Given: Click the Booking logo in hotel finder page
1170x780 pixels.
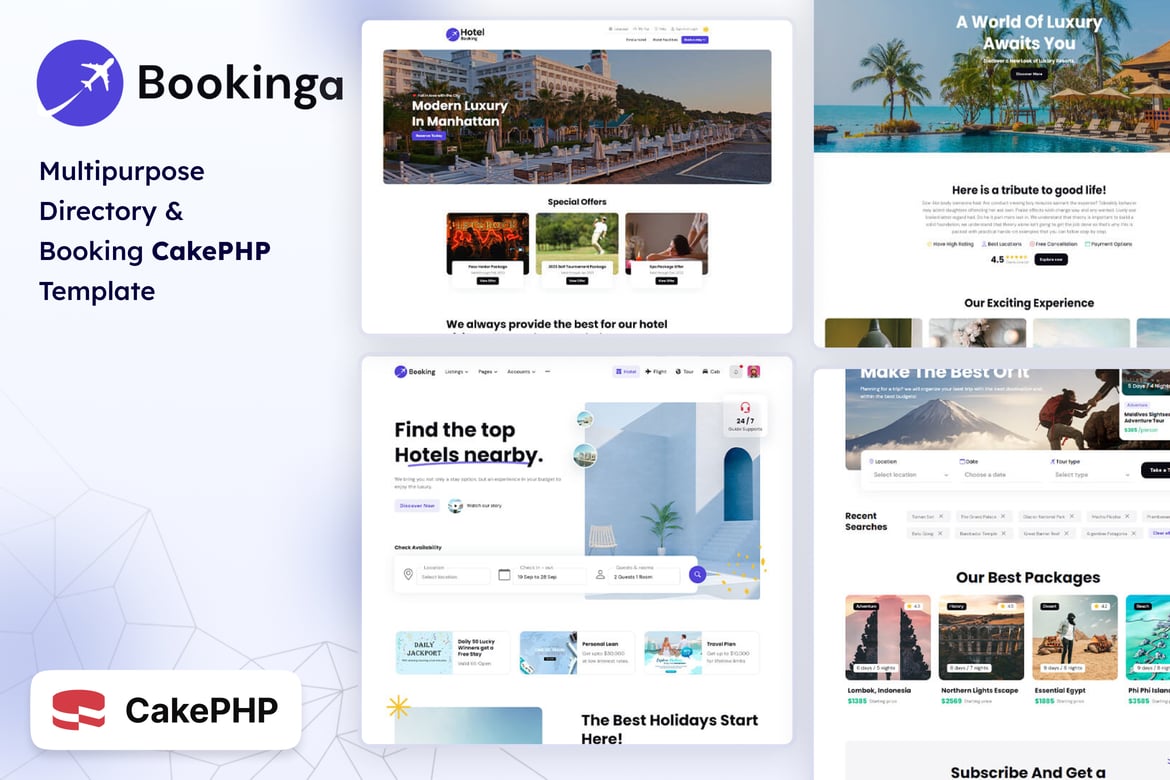Looking at the screenshot, I should [x=415, y=372].
